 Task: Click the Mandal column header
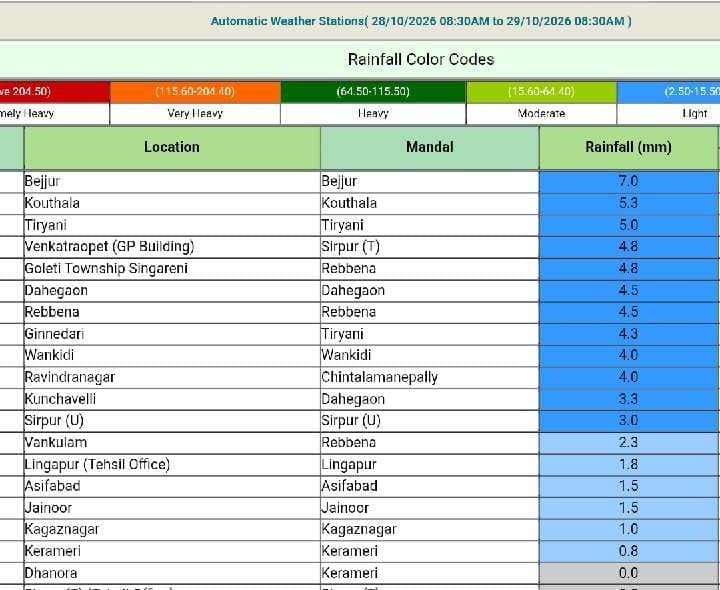429,147
